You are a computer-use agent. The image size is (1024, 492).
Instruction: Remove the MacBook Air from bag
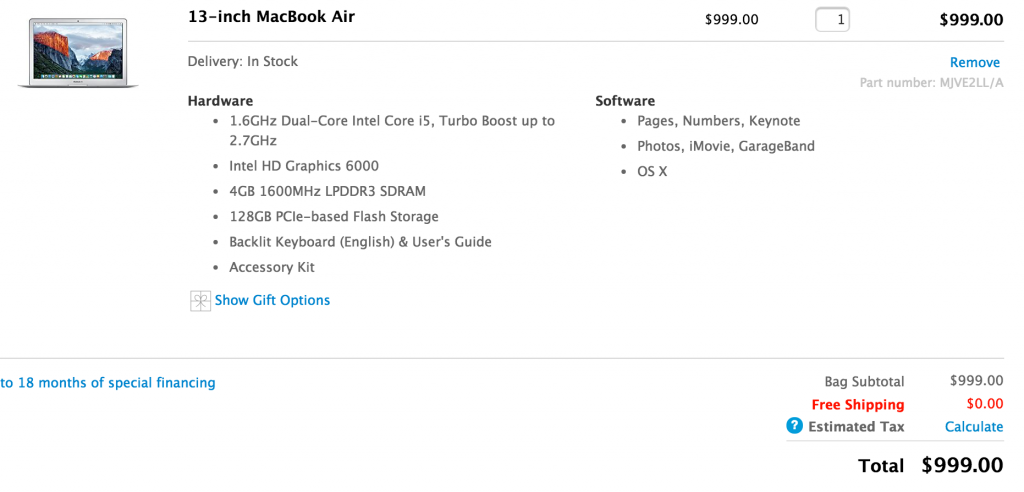974,62
